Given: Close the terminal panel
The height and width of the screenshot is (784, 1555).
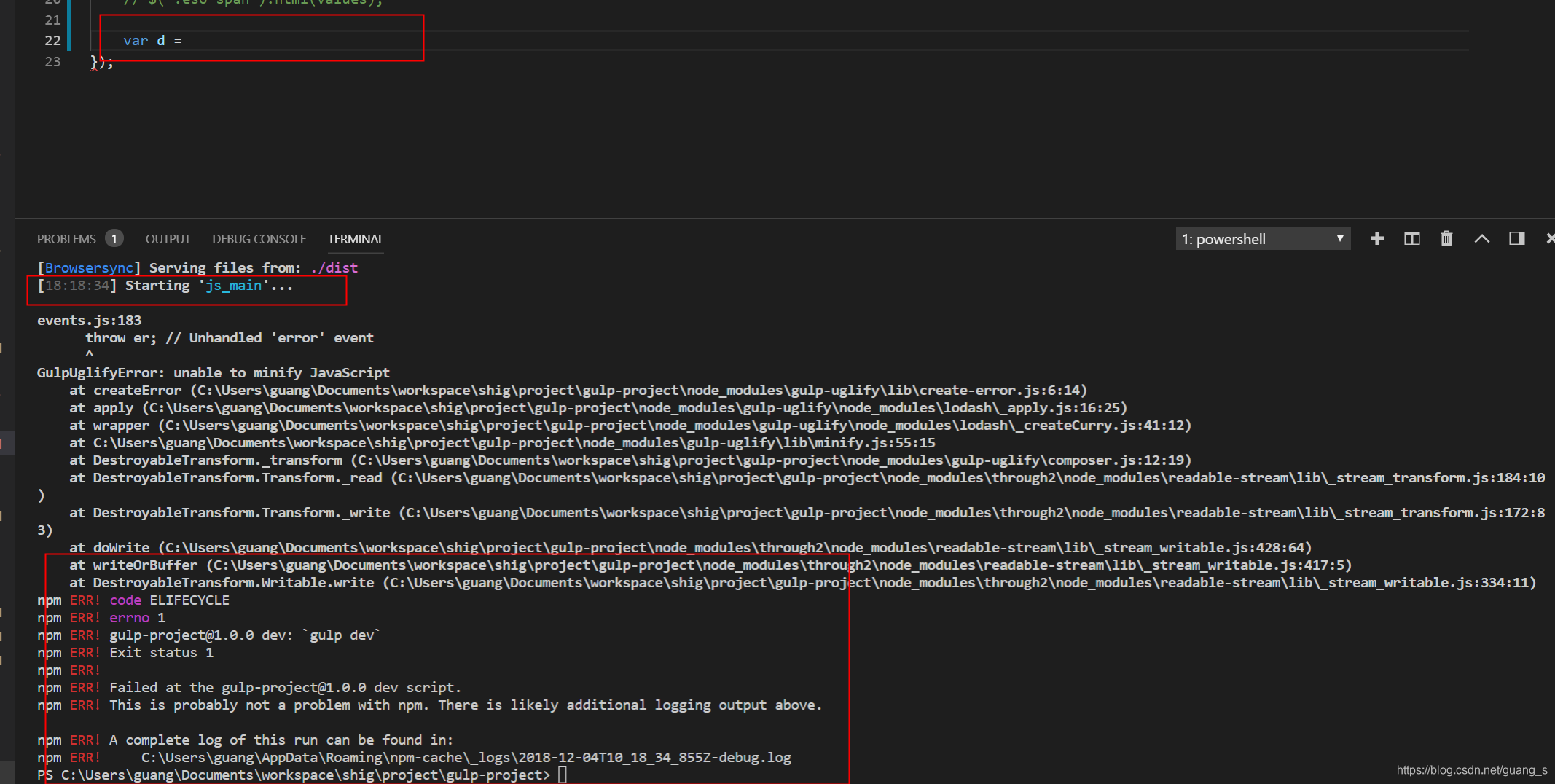Looking at the screenshot, I should pyautogui.click(x=1549, y=238).
